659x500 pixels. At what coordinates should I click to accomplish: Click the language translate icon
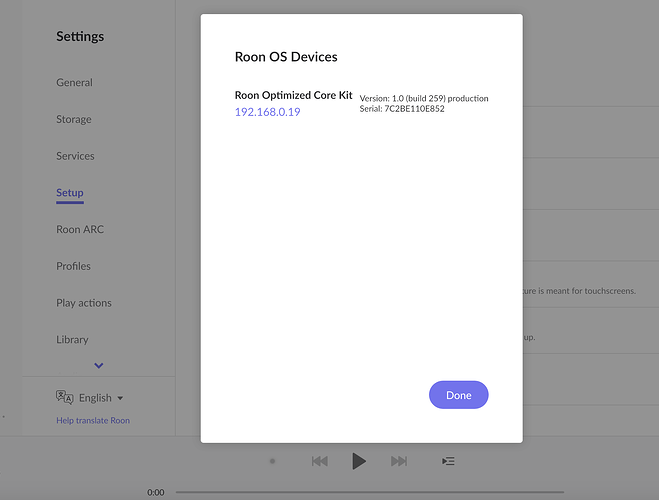65,397
